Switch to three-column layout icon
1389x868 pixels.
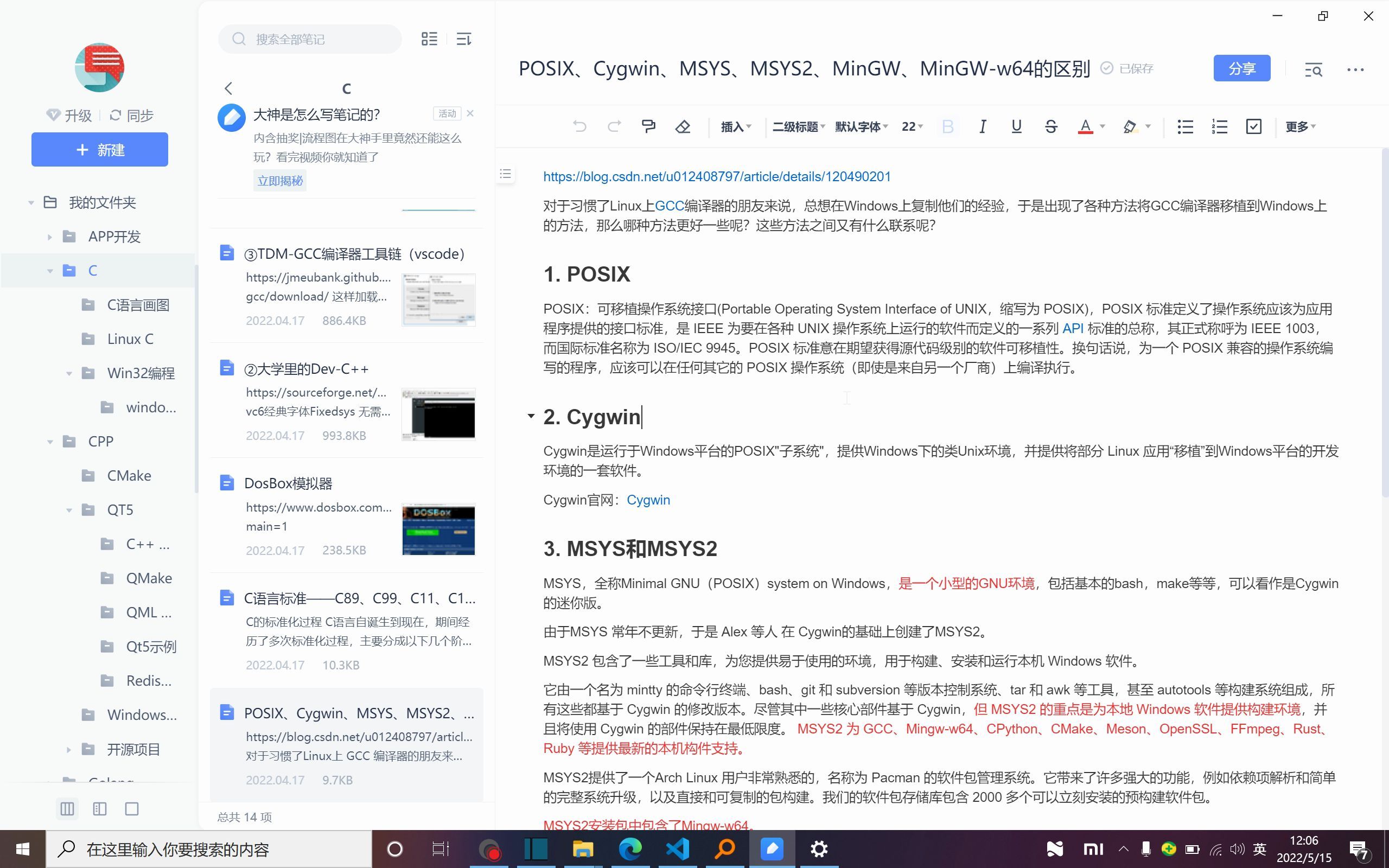click(x=67, y=809)
